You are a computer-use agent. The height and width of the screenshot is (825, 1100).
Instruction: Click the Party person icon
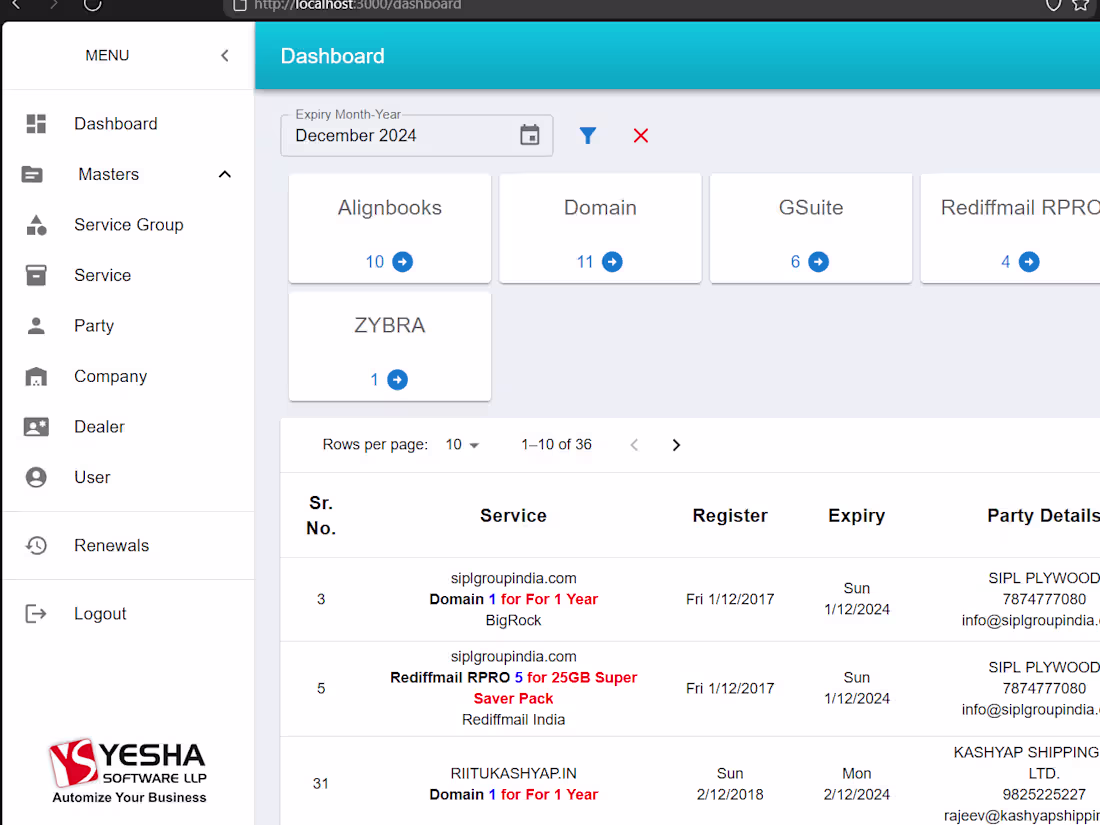click(x=37, y=325)
